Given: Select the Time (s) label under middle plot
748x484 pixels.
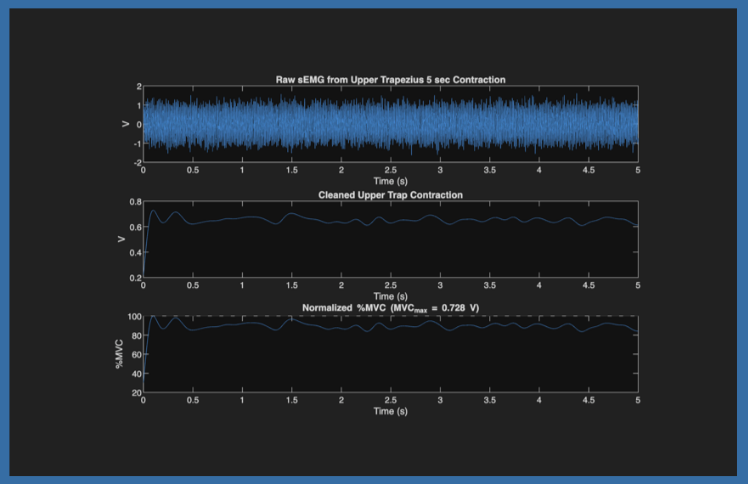Looking at the screenshot, I should tap(390, 296).
